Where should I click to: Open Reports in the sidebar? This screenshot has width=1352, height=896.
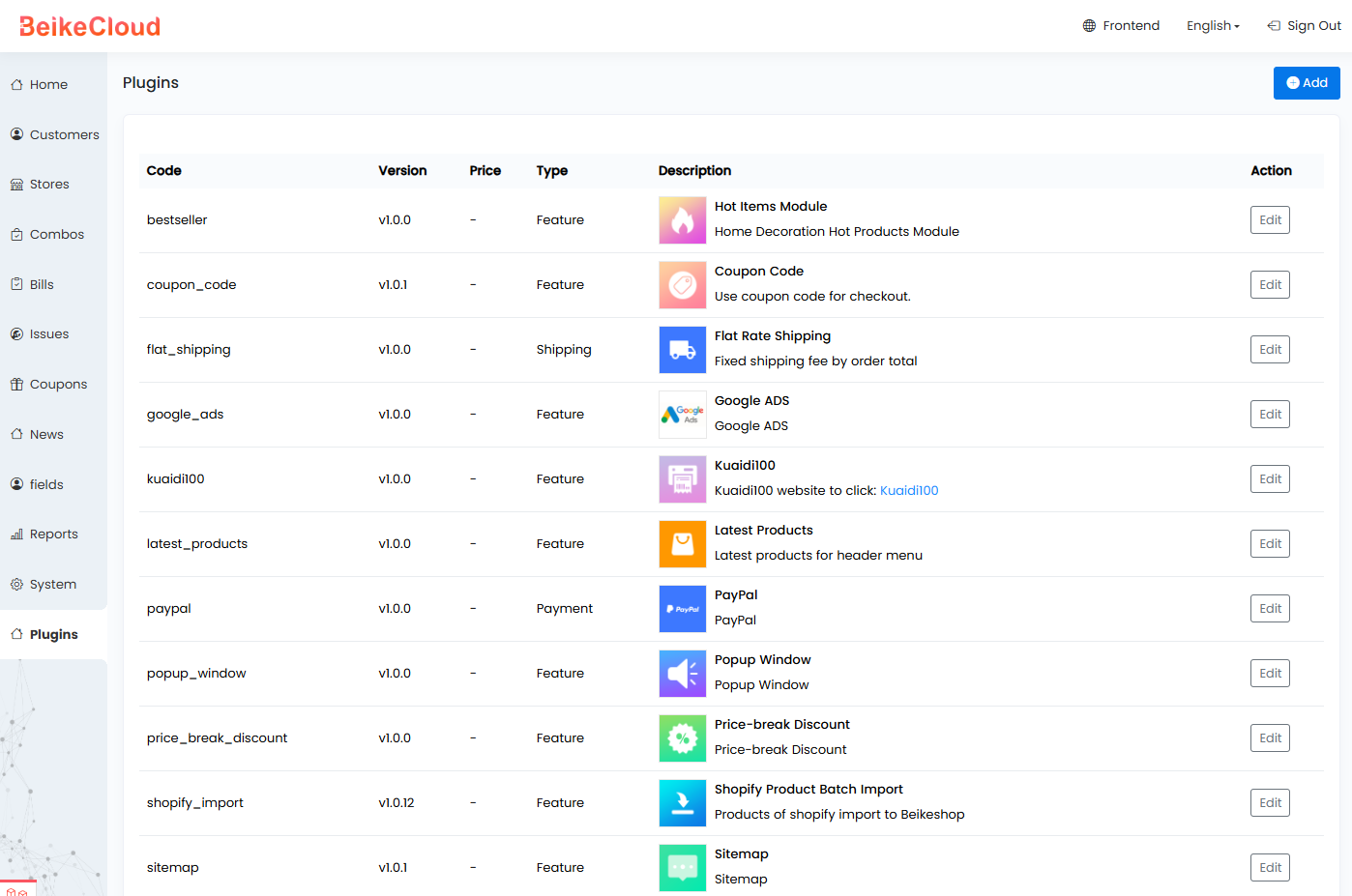pos(53,534)
